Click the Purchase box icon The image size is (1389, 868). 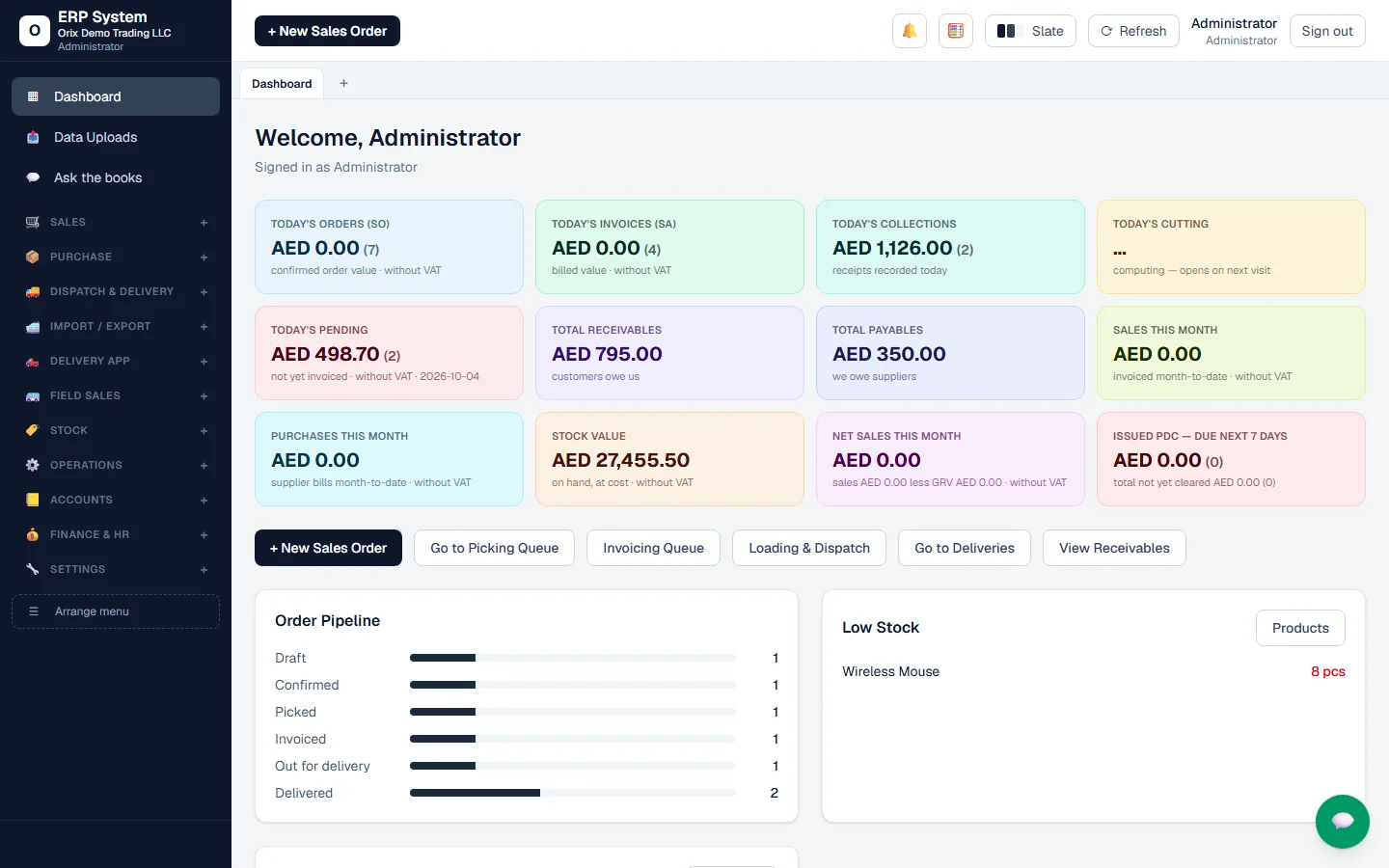pyautogui.click(x=33, y=257)
